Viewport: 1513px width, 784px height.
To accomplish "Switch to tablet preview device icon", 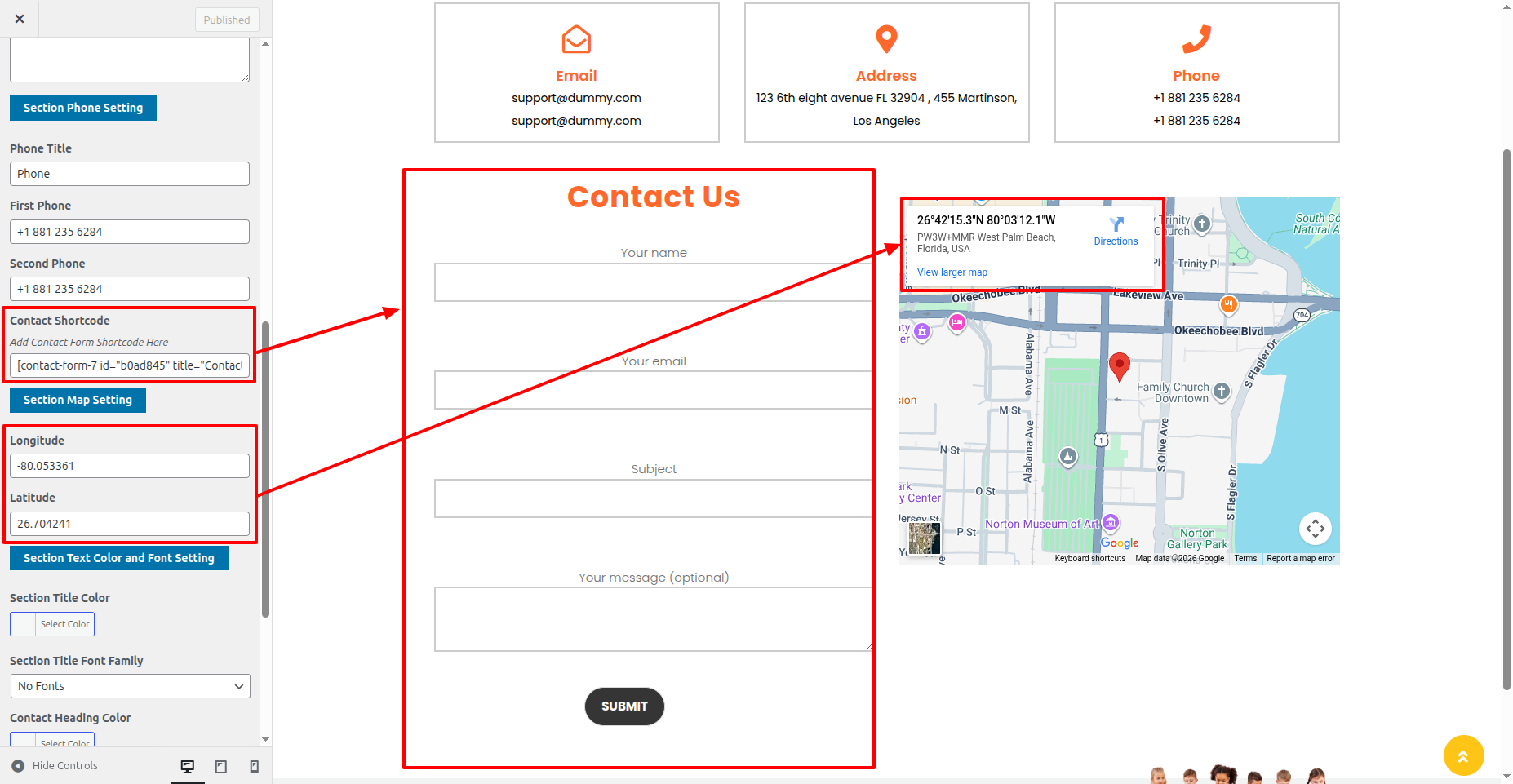I will click(220, 766).
